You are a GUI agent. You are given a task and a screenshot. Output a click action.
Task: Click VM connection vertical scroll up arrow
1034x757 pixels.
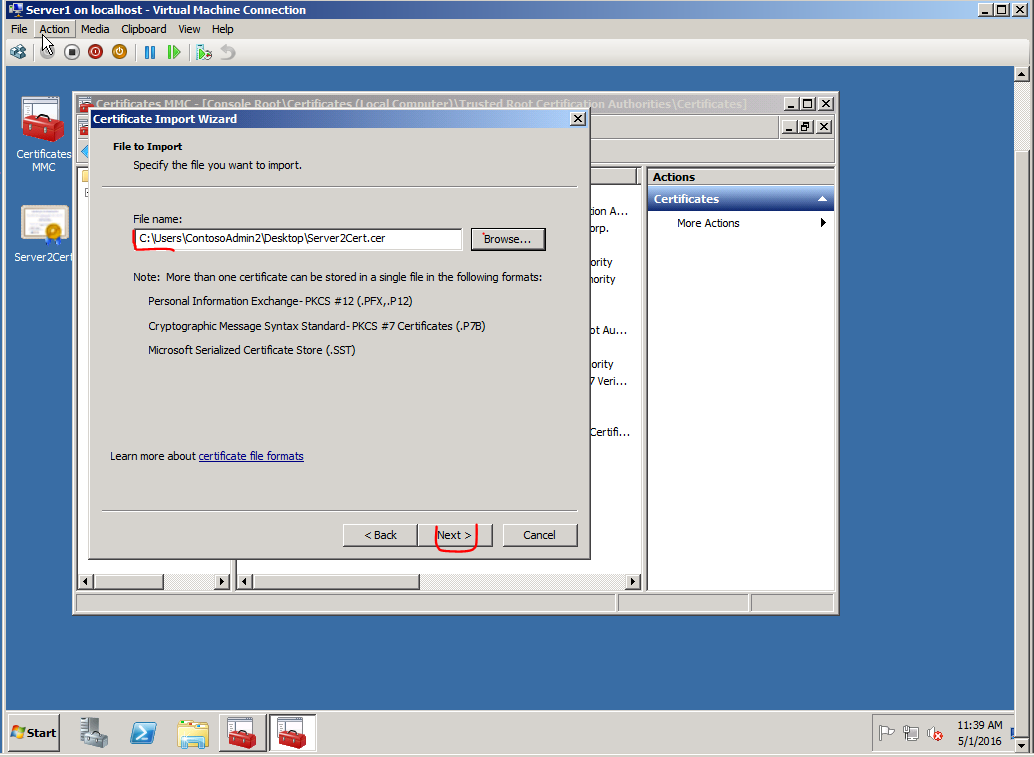point(1021,74)
